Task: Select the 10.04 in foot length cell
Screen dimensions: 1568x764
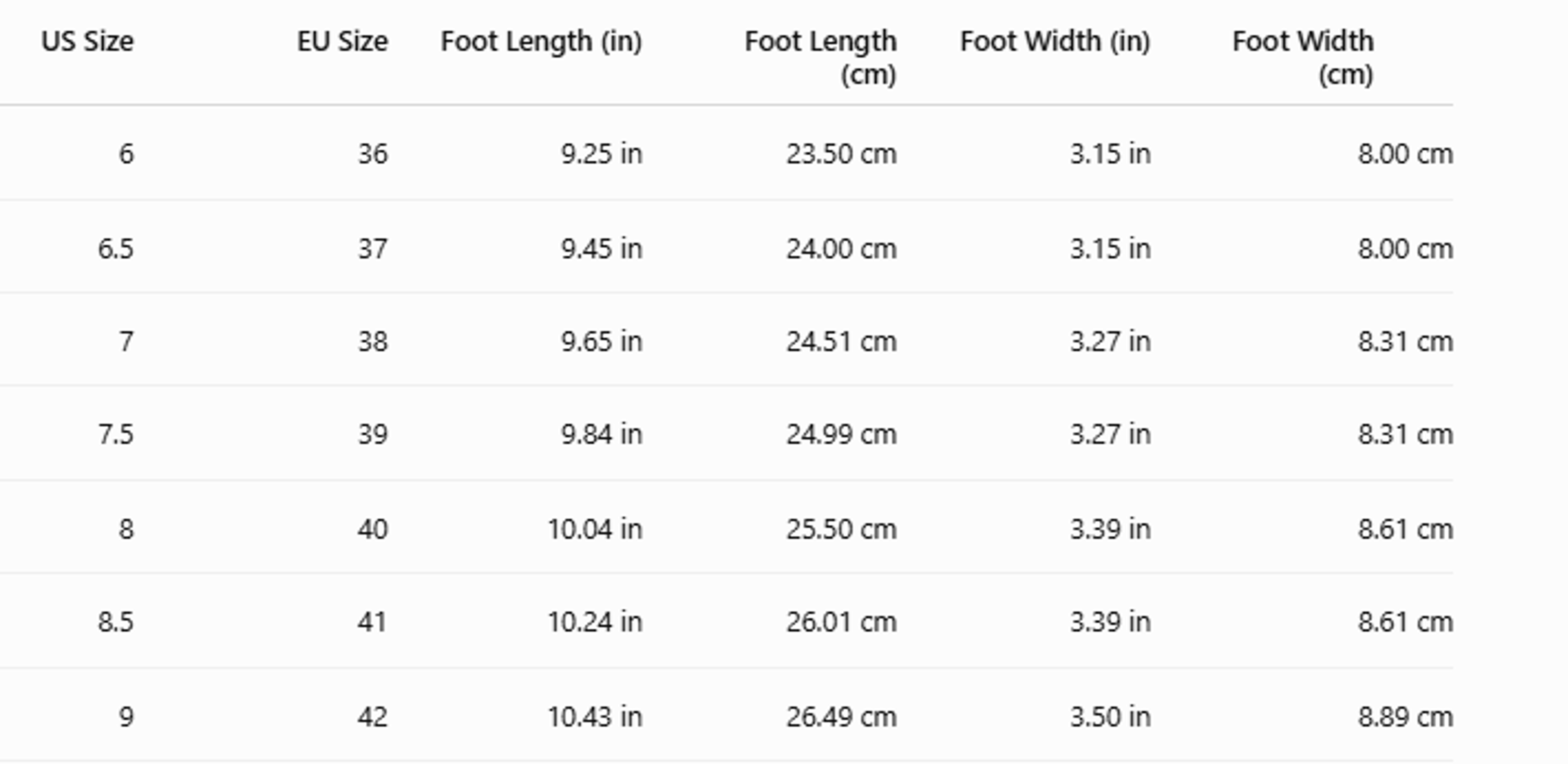Action: (x=595, y=528)
